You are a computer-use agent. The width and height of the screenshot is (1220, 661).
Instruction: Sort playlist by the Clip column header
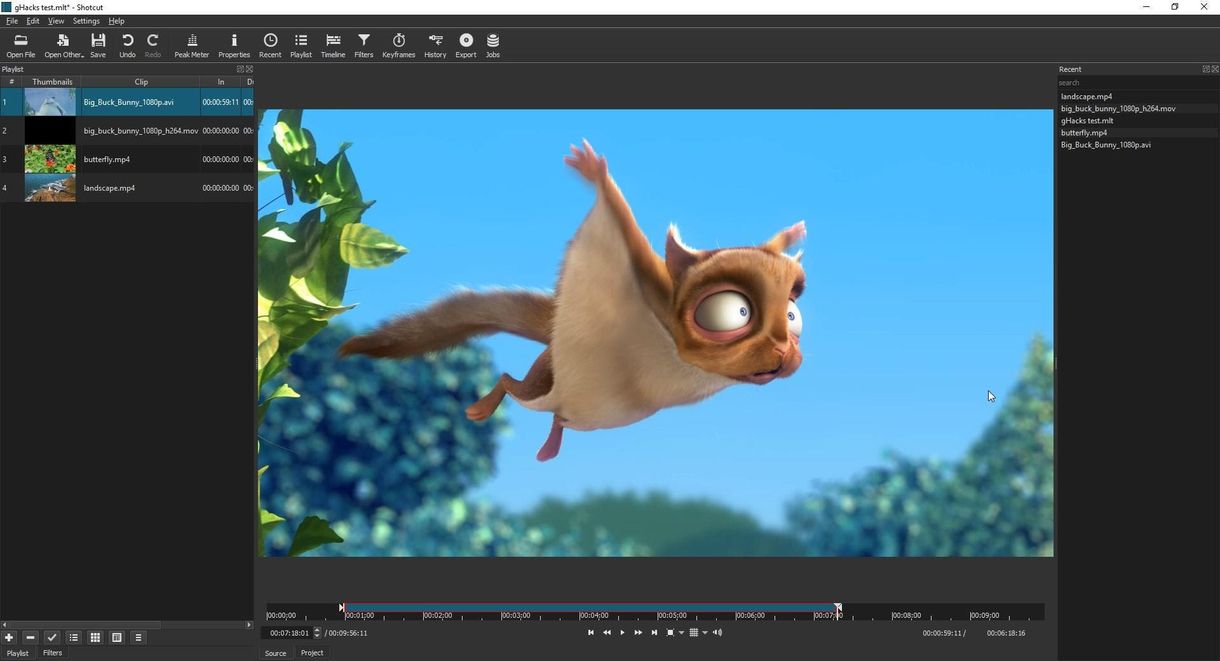coord(141,82)
